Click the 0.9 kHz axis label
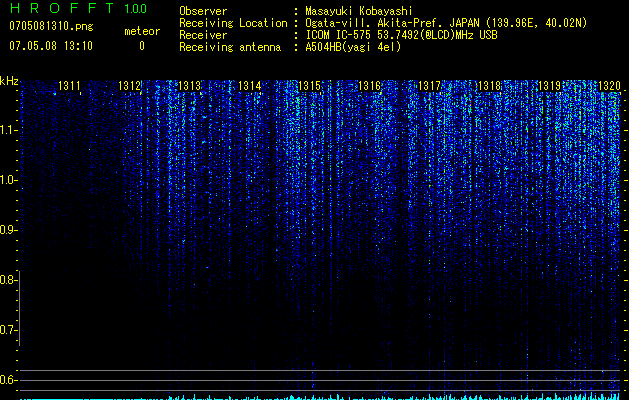Viewport: 629px width, 400px height. 7,230
